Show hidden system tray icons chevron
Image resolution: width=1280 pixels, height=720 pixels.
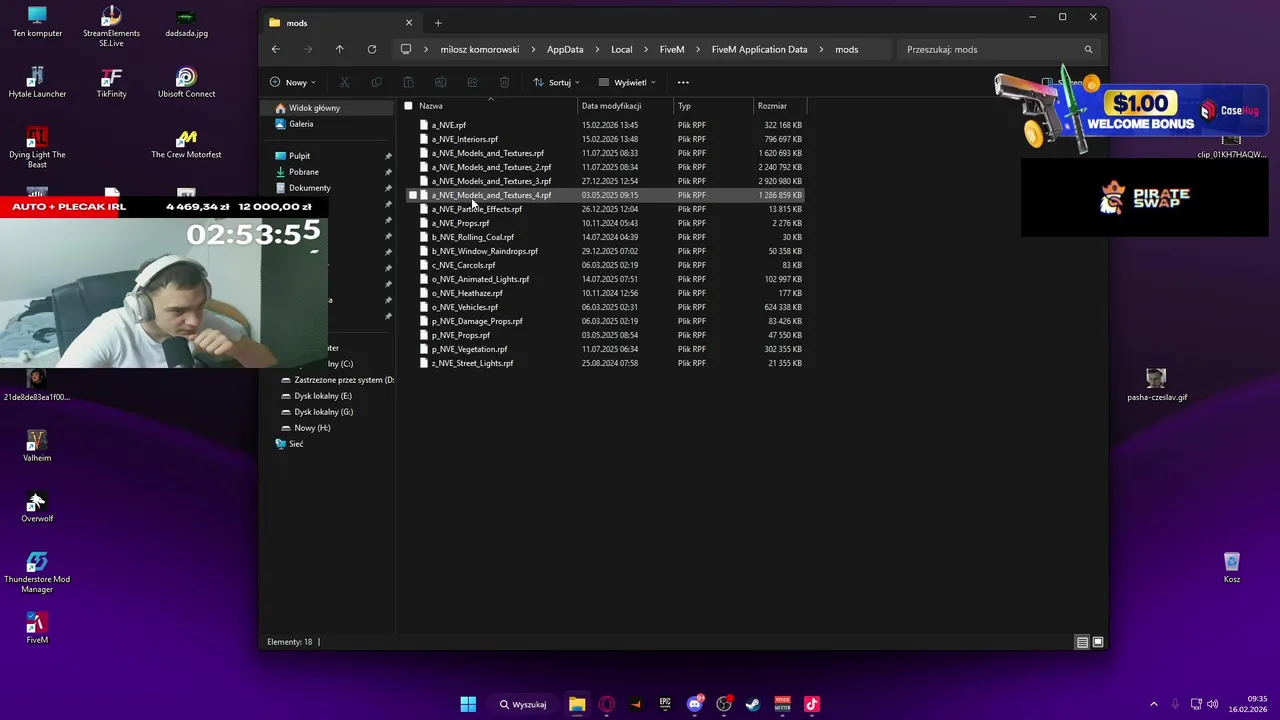point(1153,704)
